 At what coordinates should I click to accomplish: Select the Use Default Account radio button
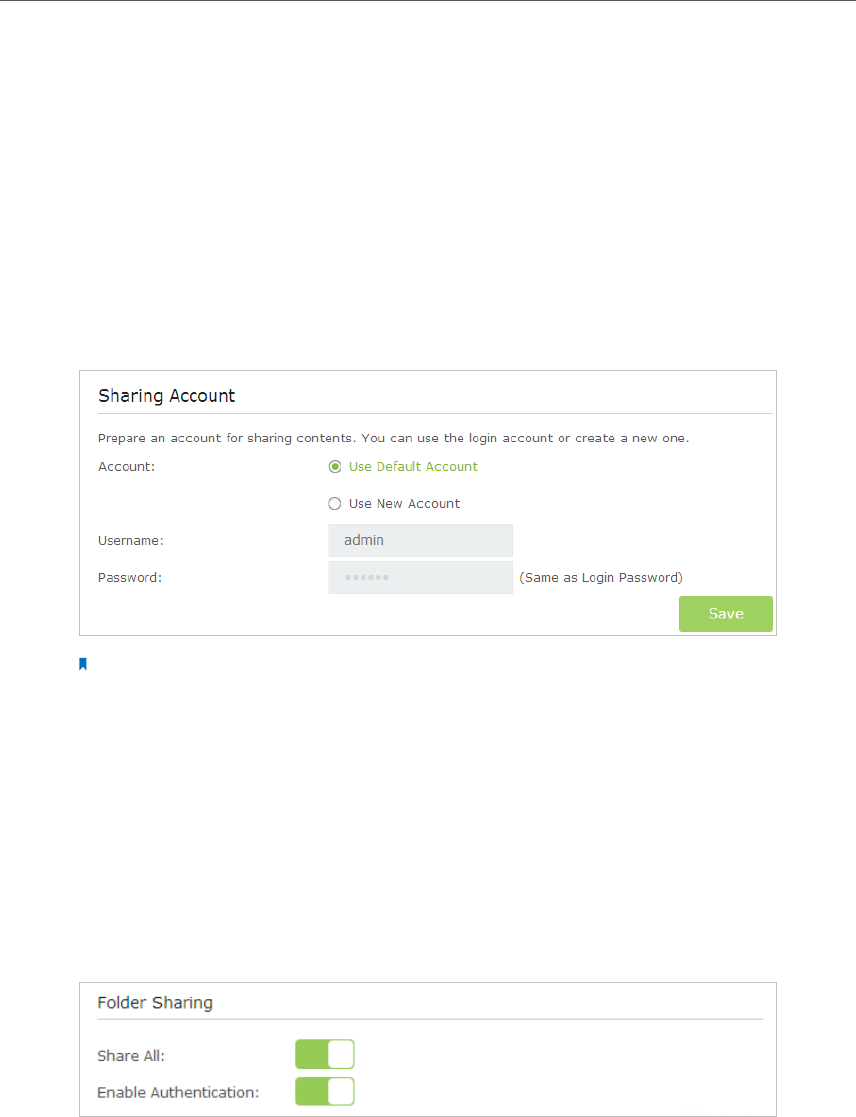click(x=335, y=467)
